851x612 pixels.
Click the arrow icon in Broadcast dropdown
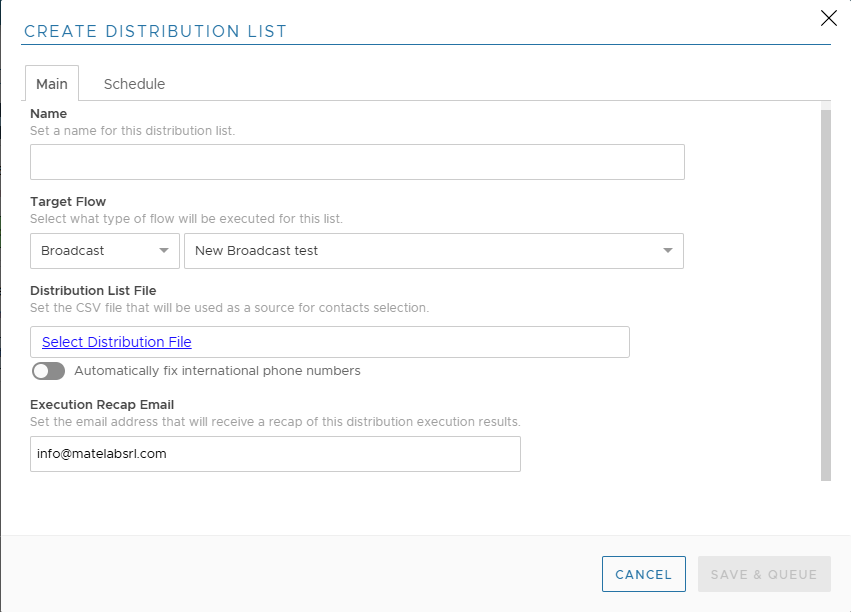tap(164, 251)
